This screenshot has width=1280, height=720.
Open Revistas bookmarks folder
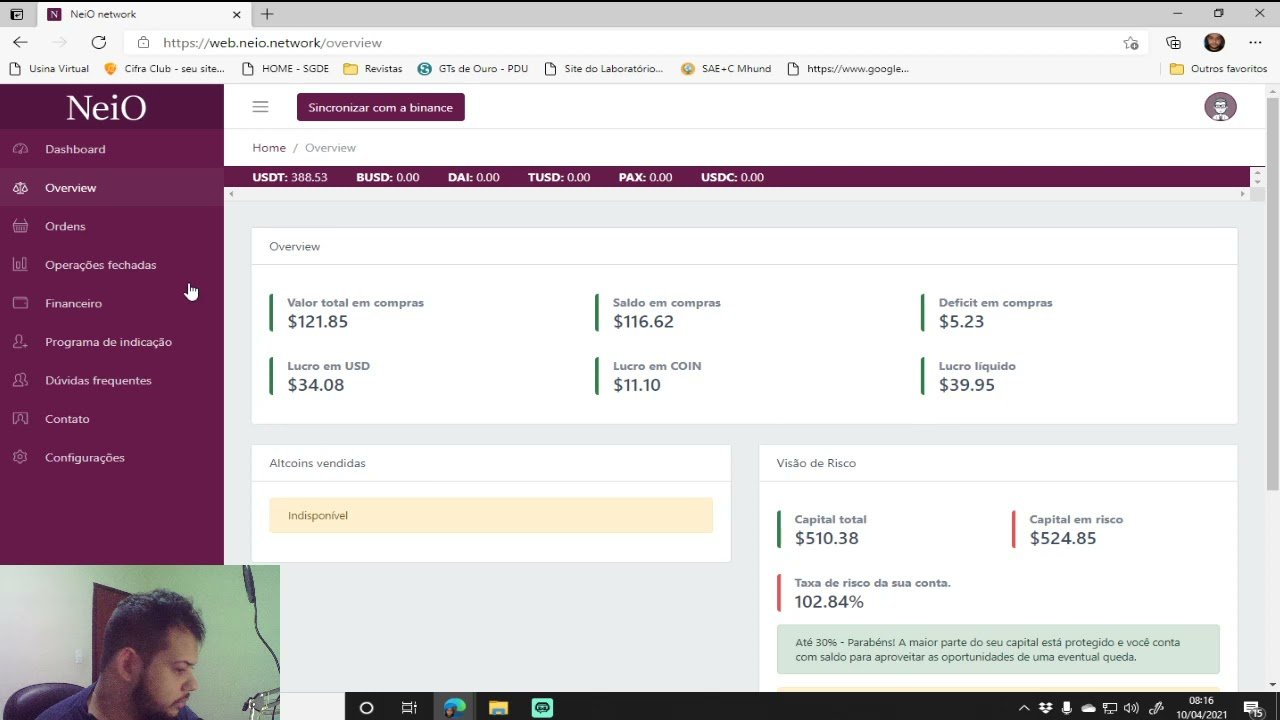(373, 69)
